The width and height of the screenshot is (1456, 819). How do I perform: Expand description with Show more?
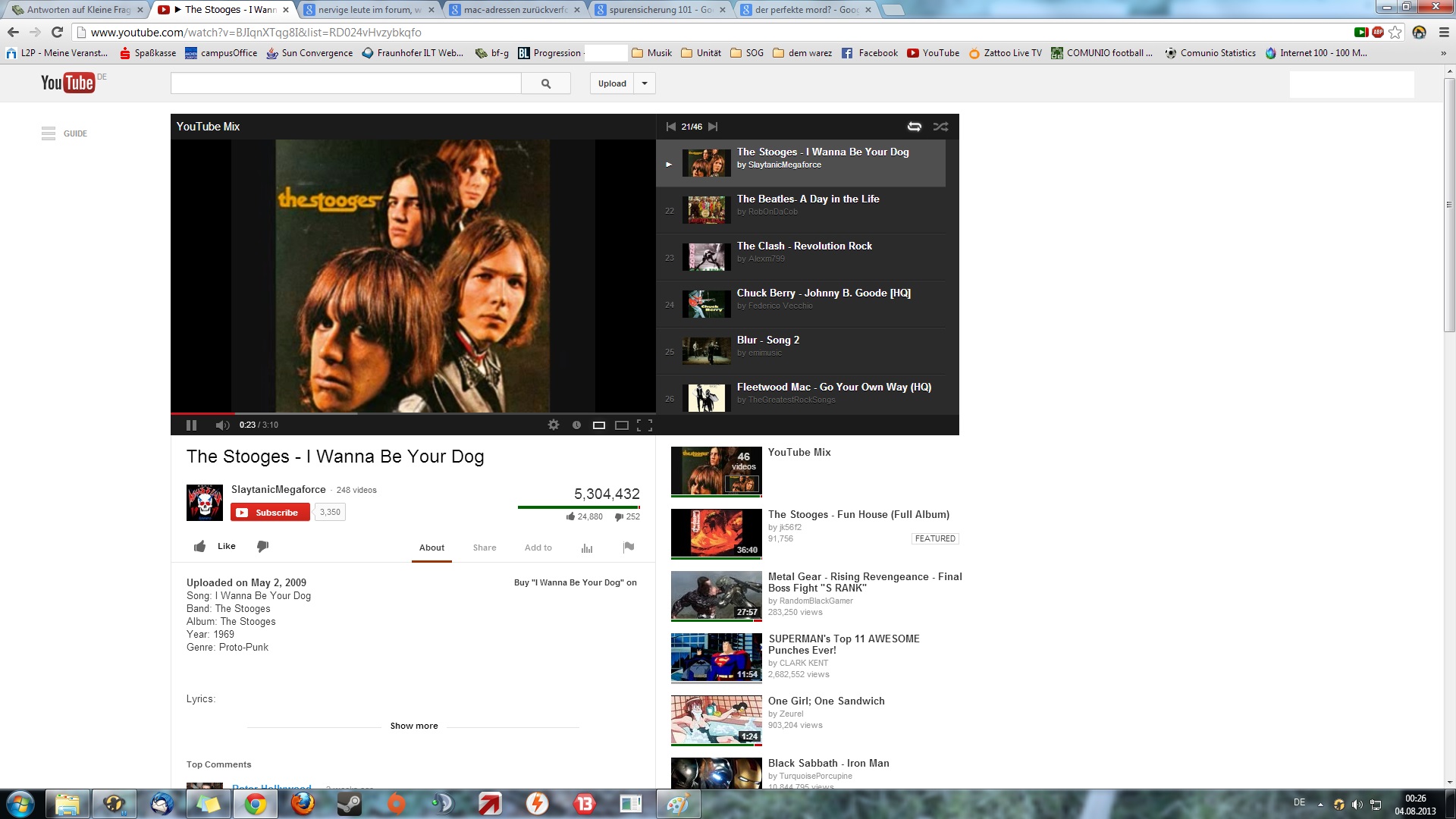pyautogui.click(x=414, y=726)
